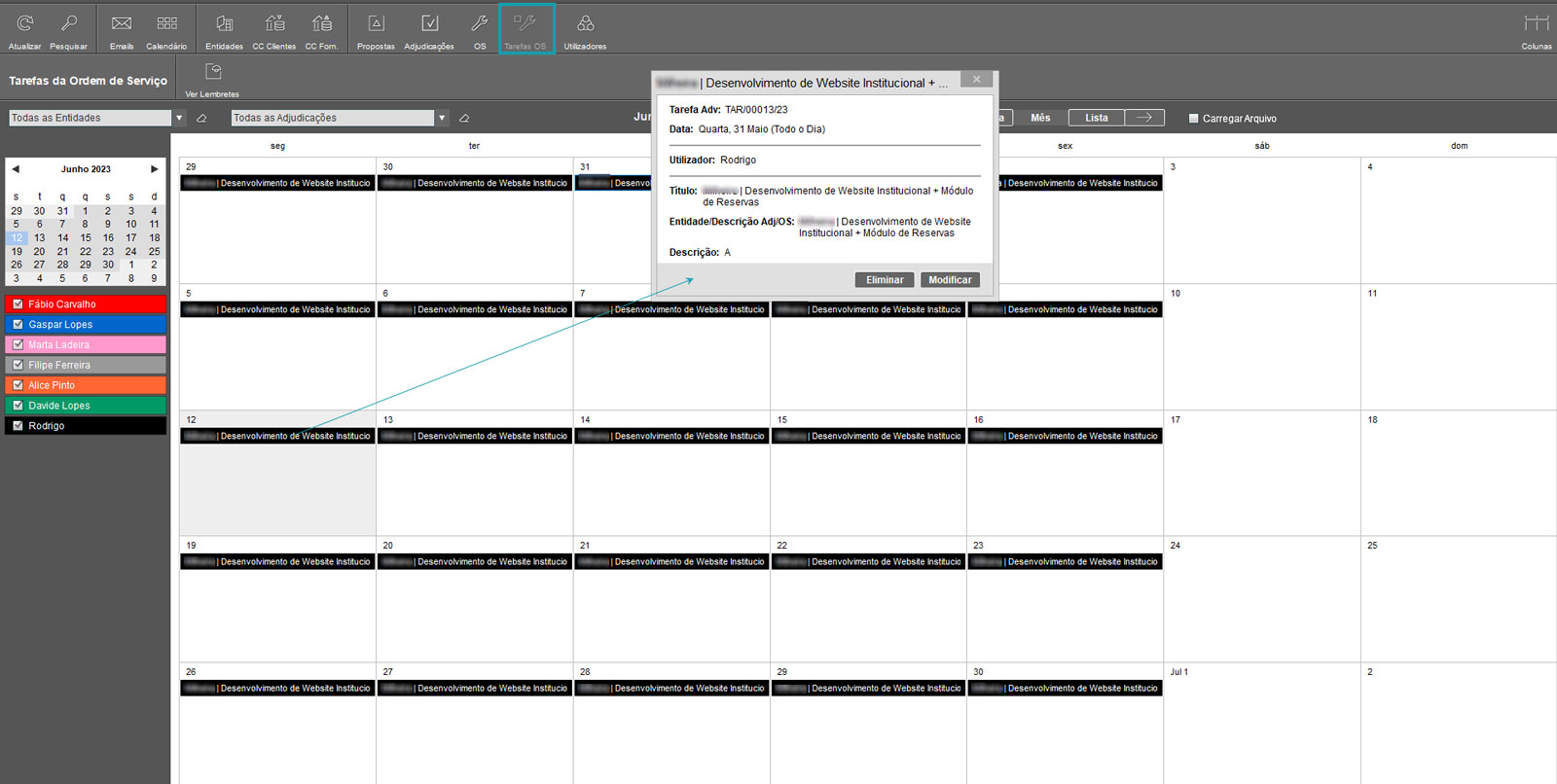Enable the Carregar Arquivo checkbox
Image resolution: width=1557 pixels, height=784 pixels.
coord(1194,119)
